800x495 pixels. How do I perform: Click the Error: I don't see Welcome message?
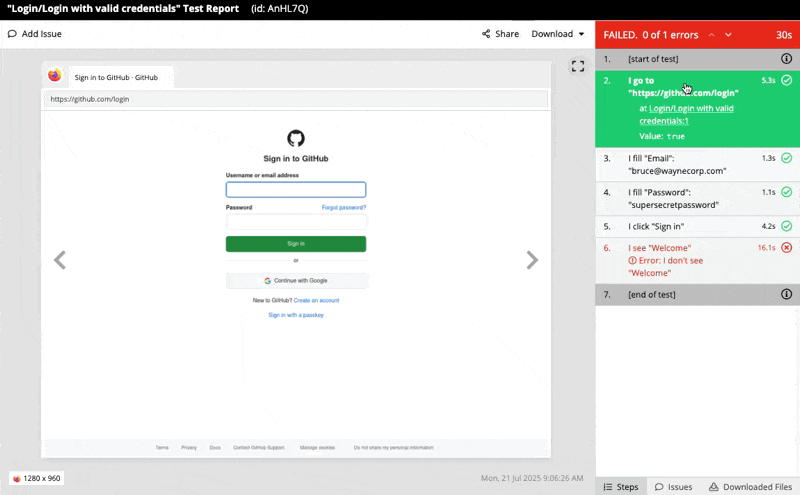(666, 266)
